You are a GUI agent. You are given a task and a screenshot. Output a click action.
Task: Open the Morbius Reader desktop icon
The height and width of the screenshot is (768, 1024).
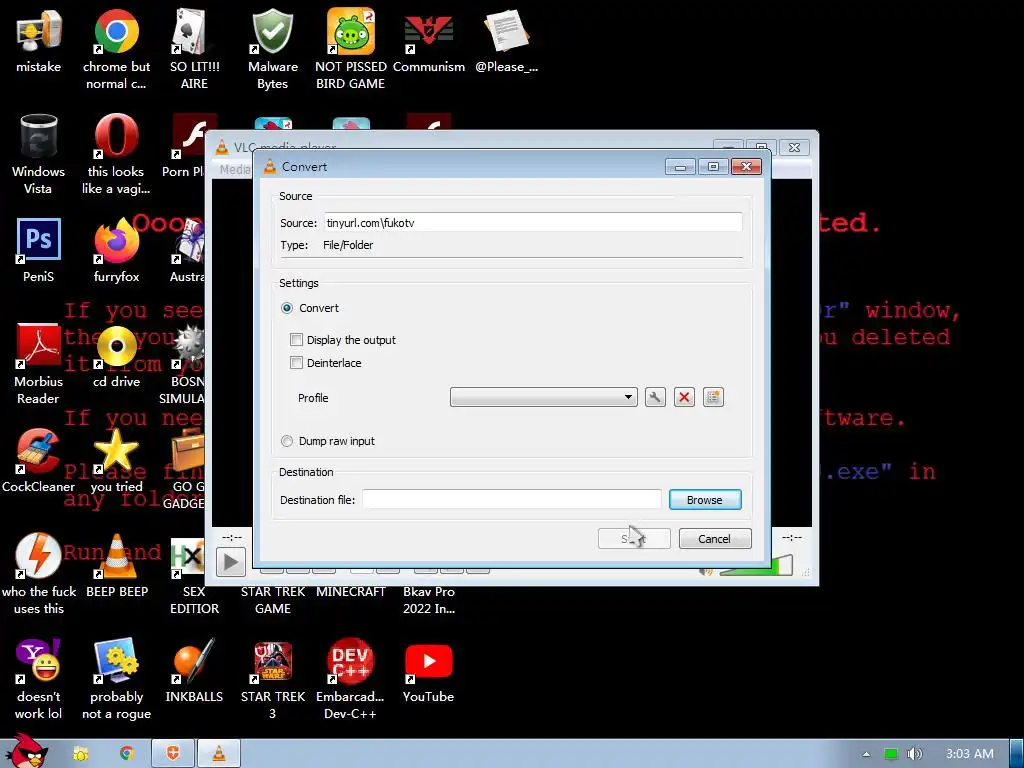pos(39,364)
